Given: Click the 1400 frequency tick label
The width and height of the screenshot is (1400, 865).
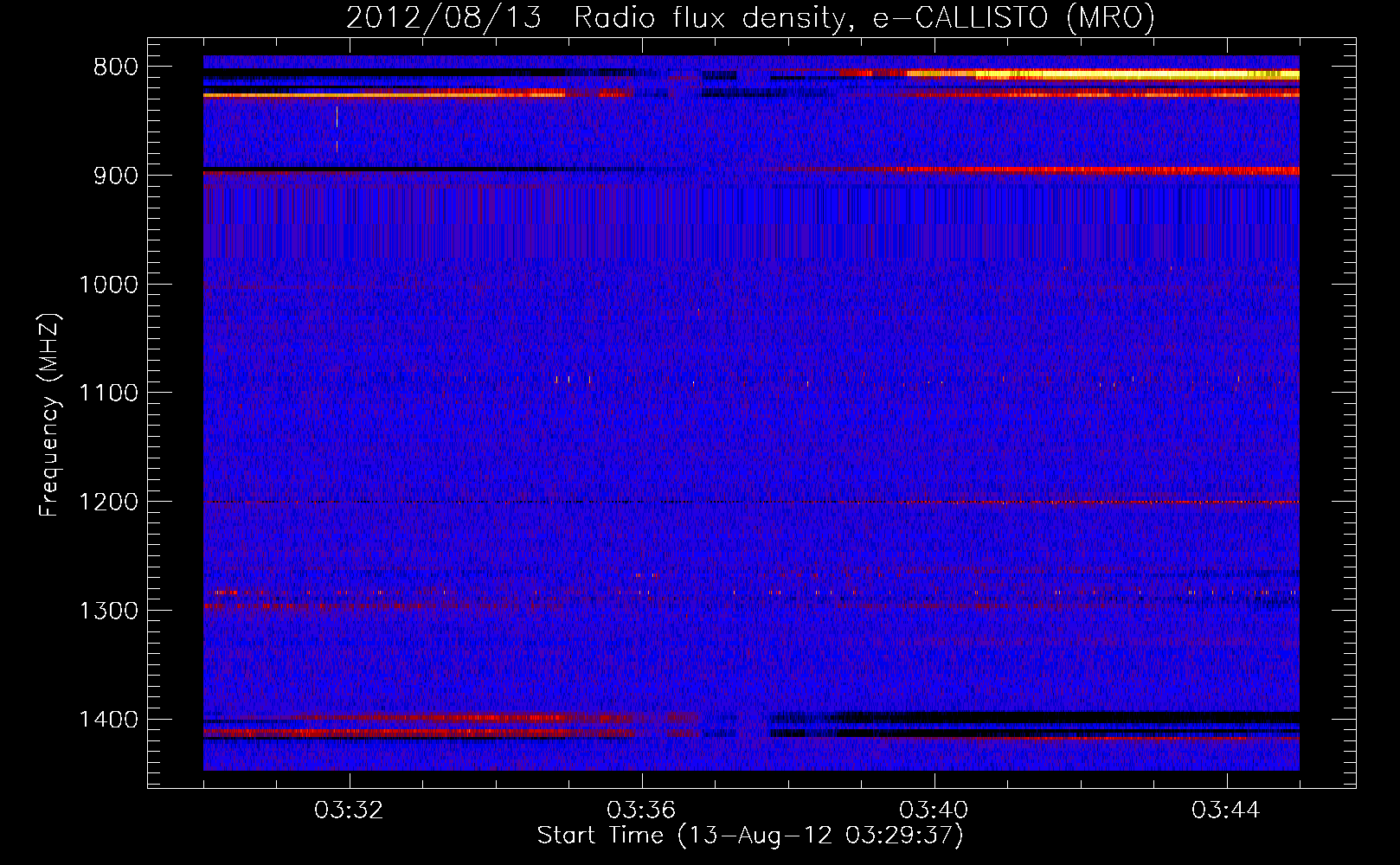Looking at the screenshot, I should [x=108, y=720].
